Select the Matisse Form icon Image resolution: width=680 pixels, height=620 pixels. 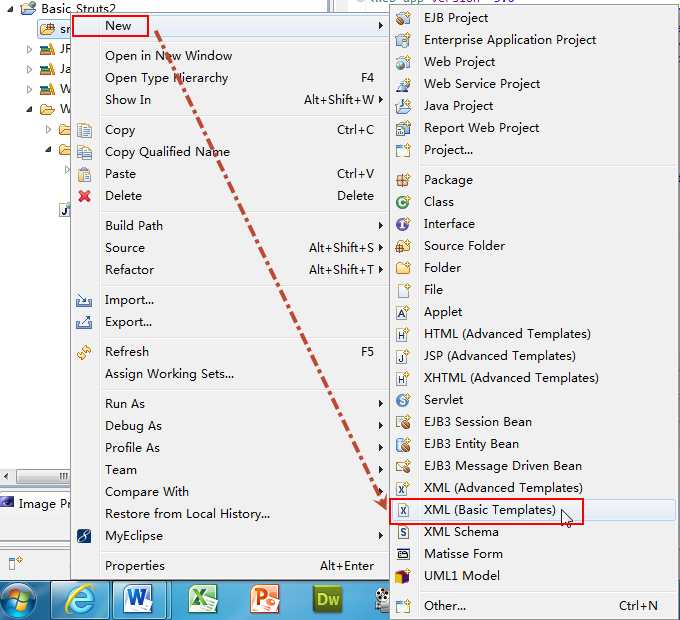403,554
